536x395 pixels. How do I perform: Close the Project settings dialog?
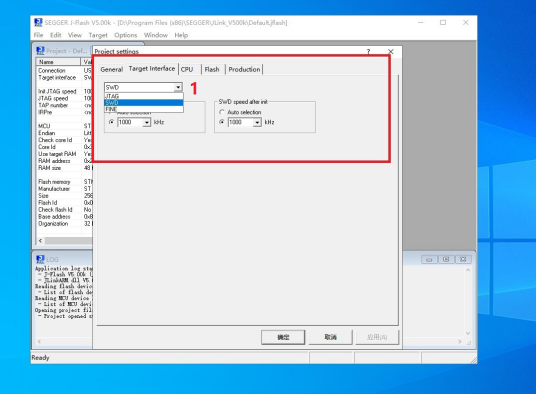(x=390, y=52)
